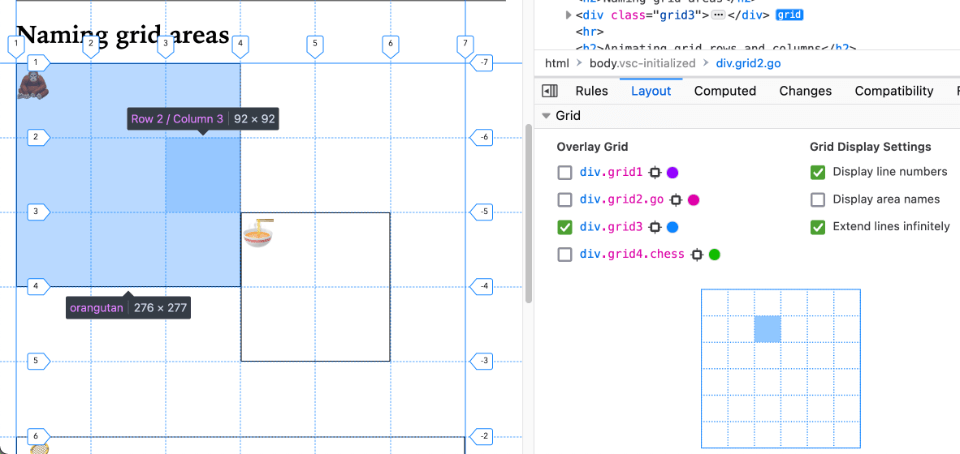Click the "Grid Display Settings" heading
This screenshot has height=454, width=960.
point(871,147)
